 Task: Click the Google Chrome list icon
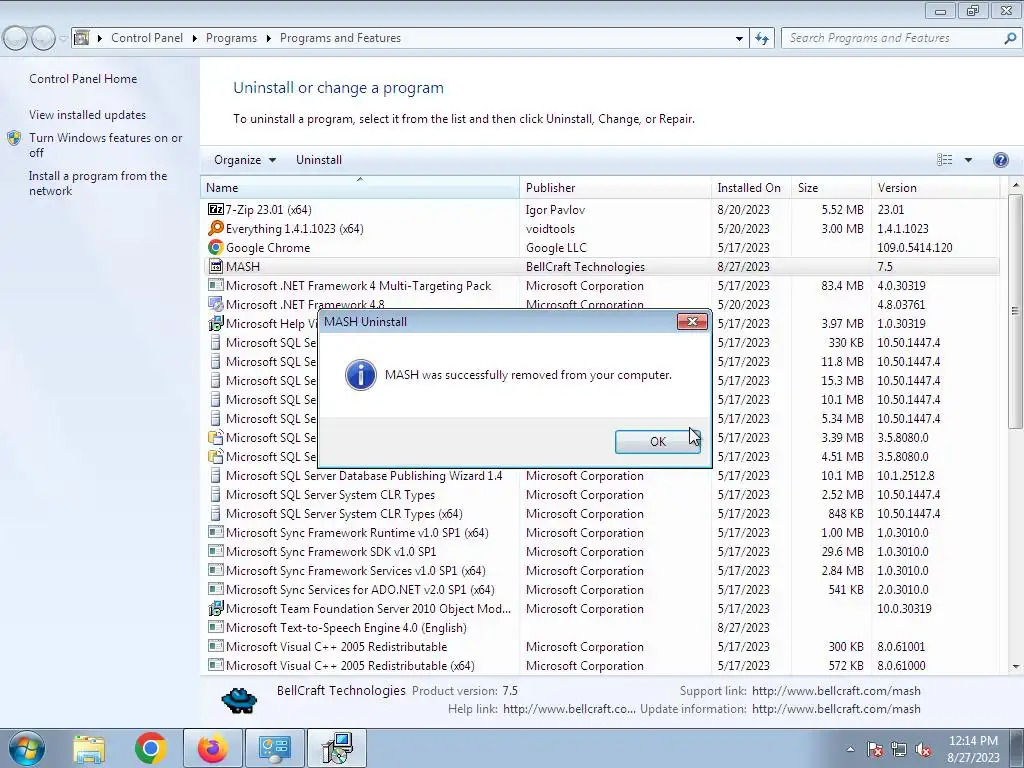(x=216, y=248)
